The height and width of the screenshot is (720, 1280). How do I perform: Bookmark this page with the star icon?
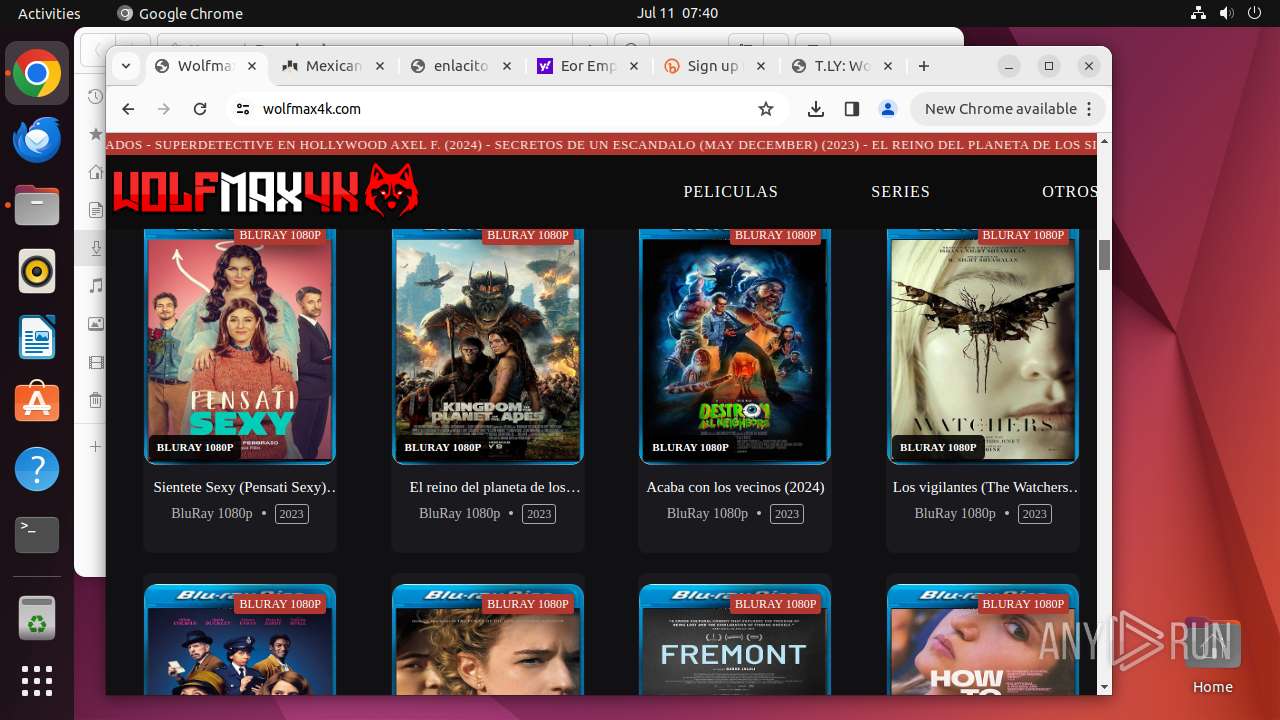pos(766,109)
